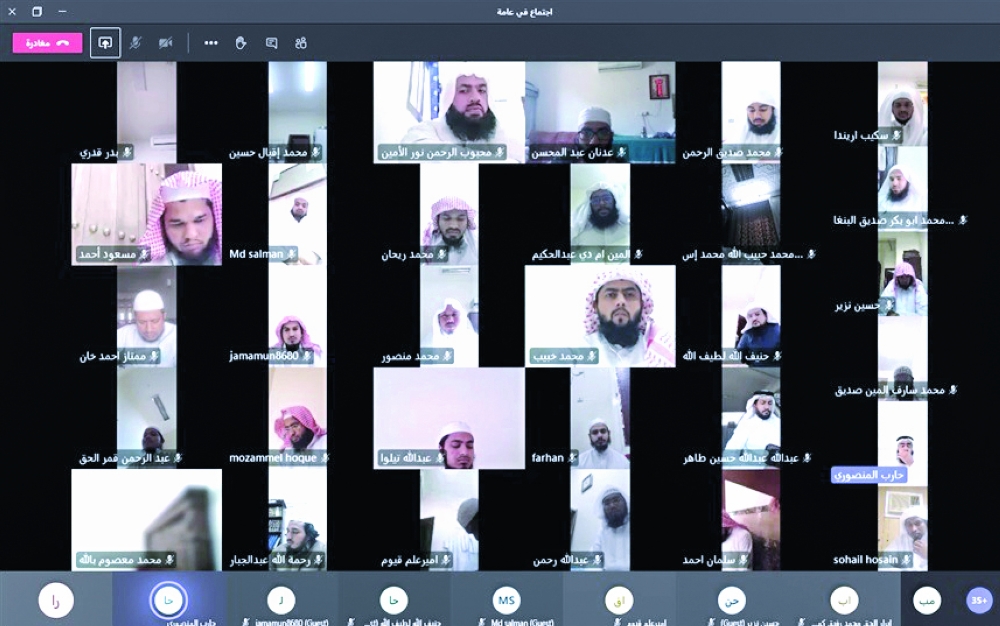Click the J participant avatar in strip
Viewport: 1000px width, 626px height.
(x=281, y=599)
